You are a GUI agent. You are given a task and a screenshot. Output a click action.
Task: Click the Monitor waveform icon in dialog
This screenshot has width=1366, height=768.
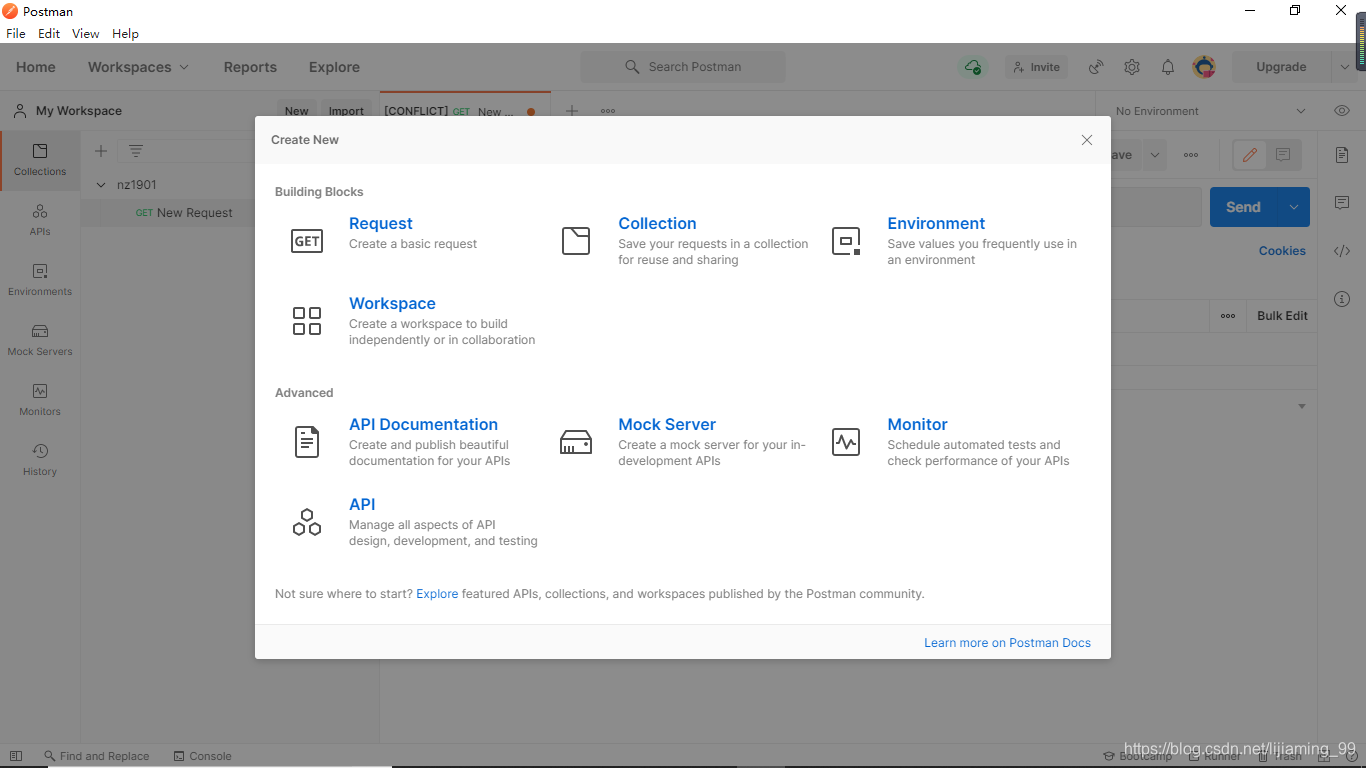(x=846, y=442)
